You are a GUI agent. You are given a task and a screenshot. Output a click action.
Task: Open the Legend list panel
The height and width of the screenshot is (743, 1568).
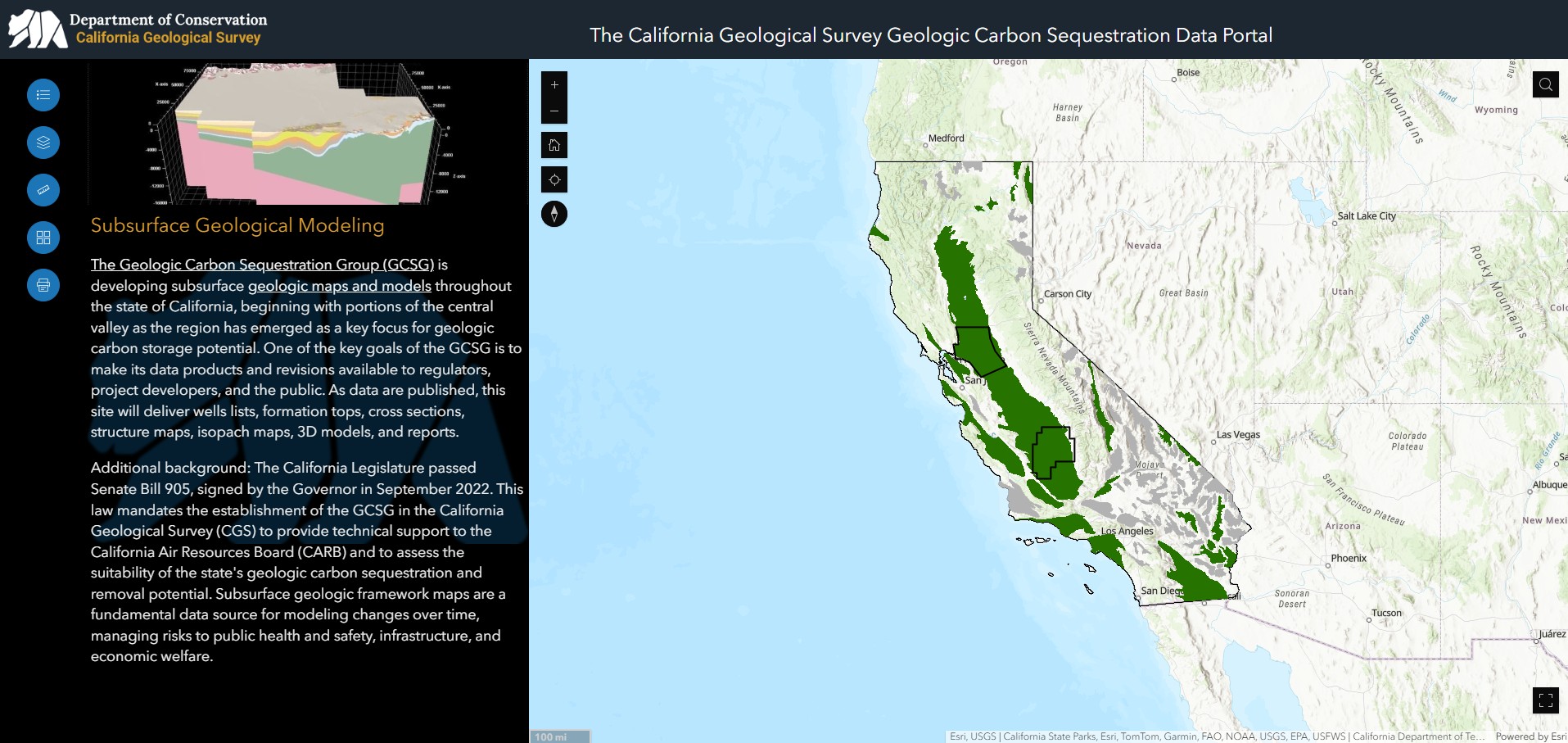[43, 95]
